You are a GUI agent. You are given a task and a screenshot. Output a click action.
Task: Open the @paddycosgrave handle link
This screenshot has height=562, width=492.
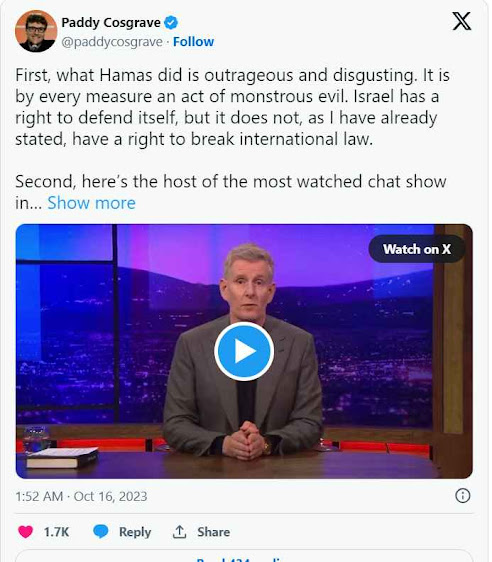click(x=112, y=42)
